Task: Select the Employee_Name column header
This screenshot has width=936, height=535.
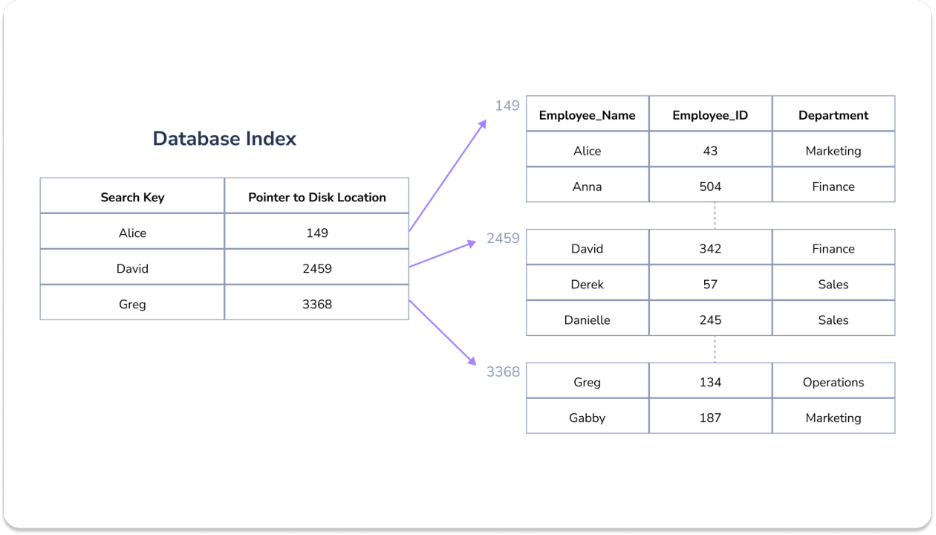Action: click(587, 115)
